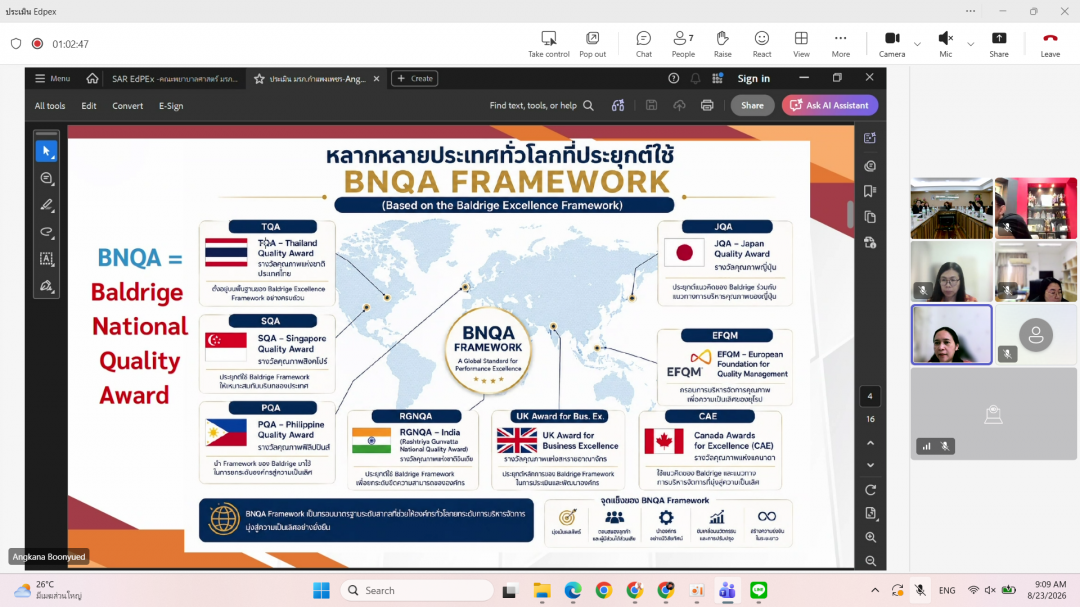The image size is (1080, 607).
Task: Close the active PDF tab
Action: (376, 79)
